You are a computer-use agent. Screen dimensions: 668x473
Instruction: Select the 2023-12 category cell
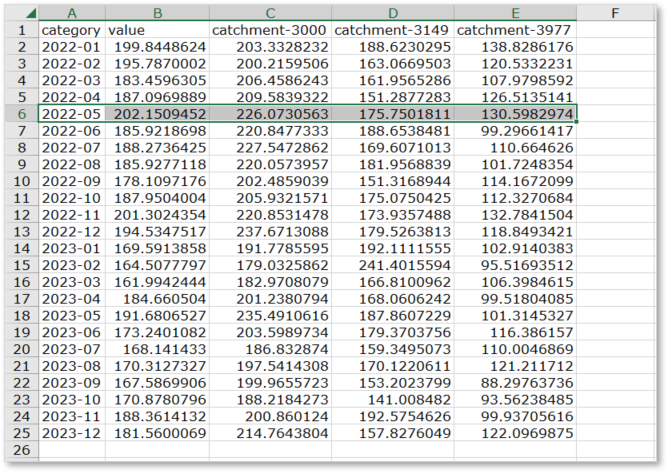point(71,433)
